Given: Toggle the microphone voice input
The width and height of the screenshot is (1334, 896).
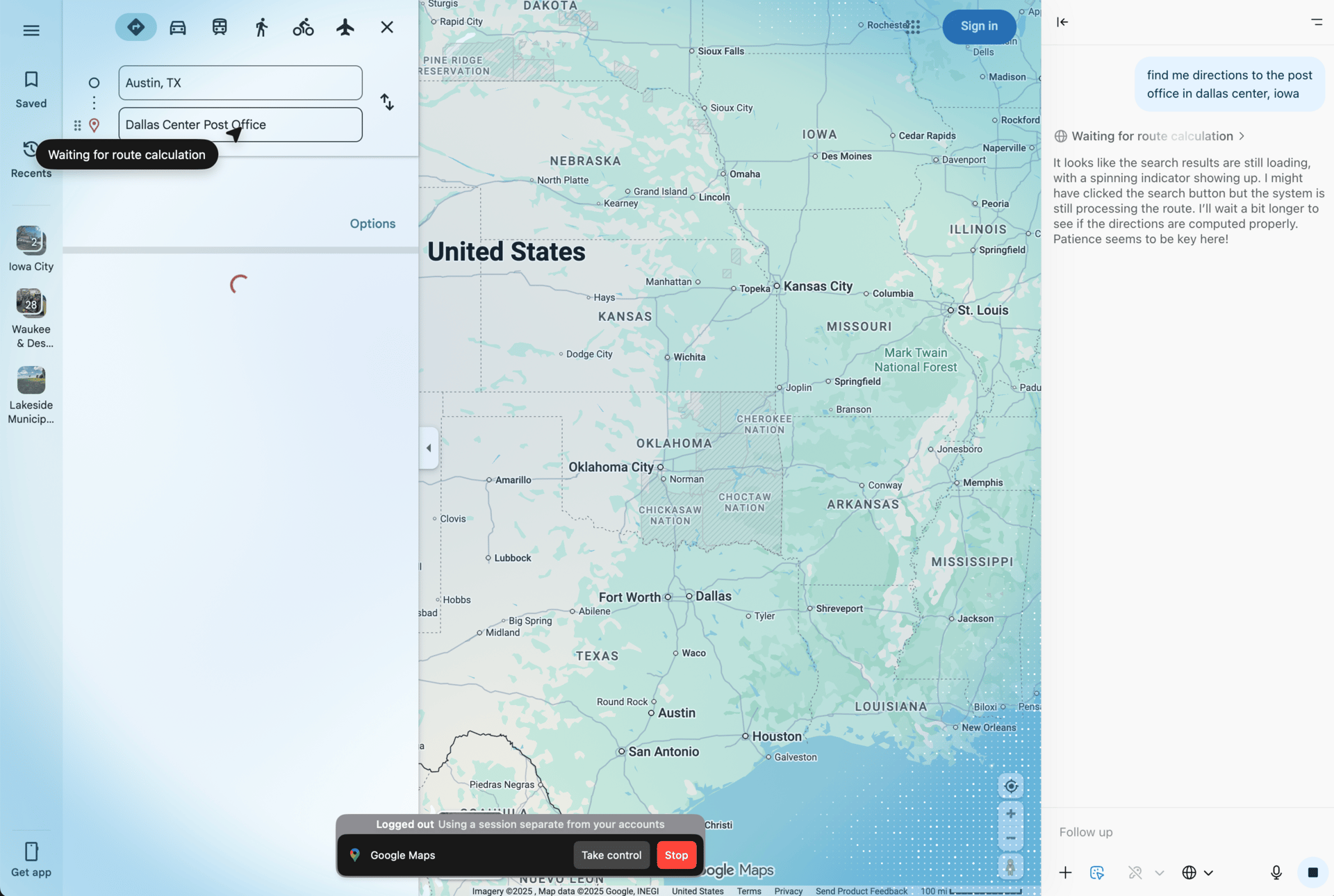Looking at the screenshot, I should (1276, 872).
